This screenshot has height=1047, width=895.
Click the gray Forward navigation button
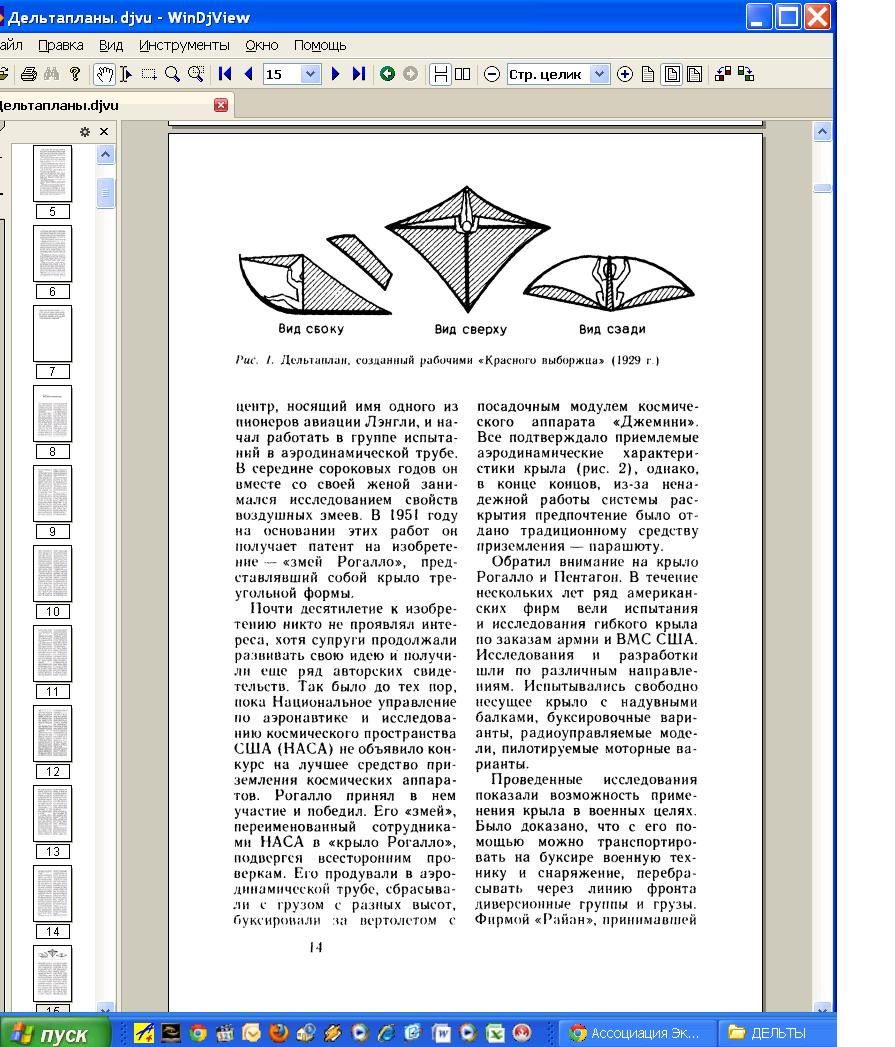pyautogui.click(x=411, y=74)
